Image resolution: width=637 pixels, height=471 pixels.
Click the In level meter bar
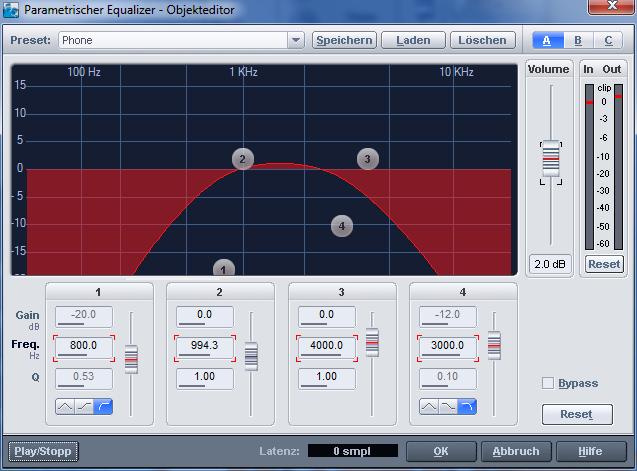point(589,167)
